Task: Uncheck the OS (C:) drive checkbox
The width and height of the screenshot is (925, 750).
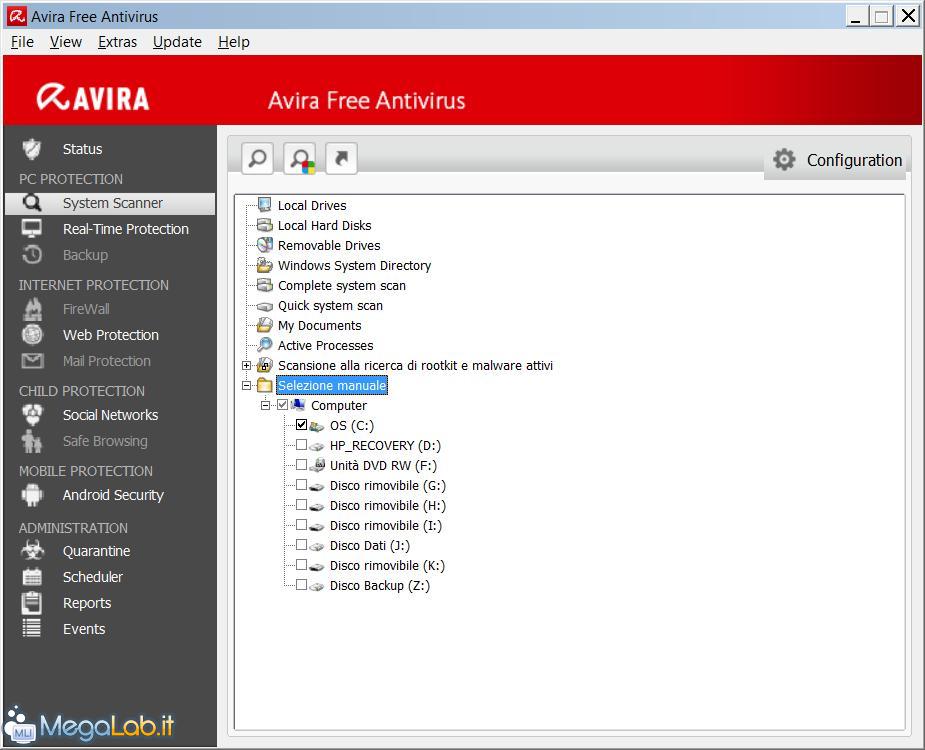Action: point(301,425)
